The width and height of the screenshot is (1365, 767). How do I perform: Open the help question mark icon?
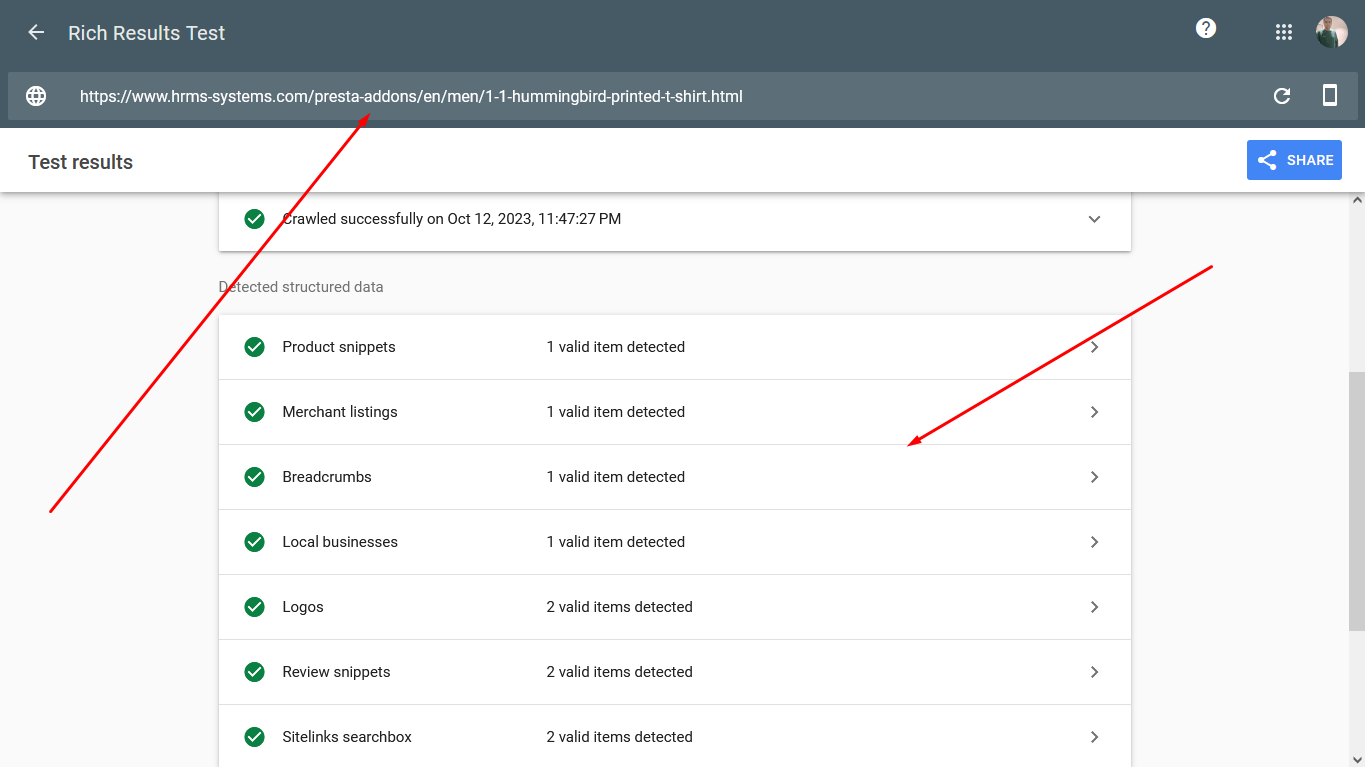click(1206, 28)
